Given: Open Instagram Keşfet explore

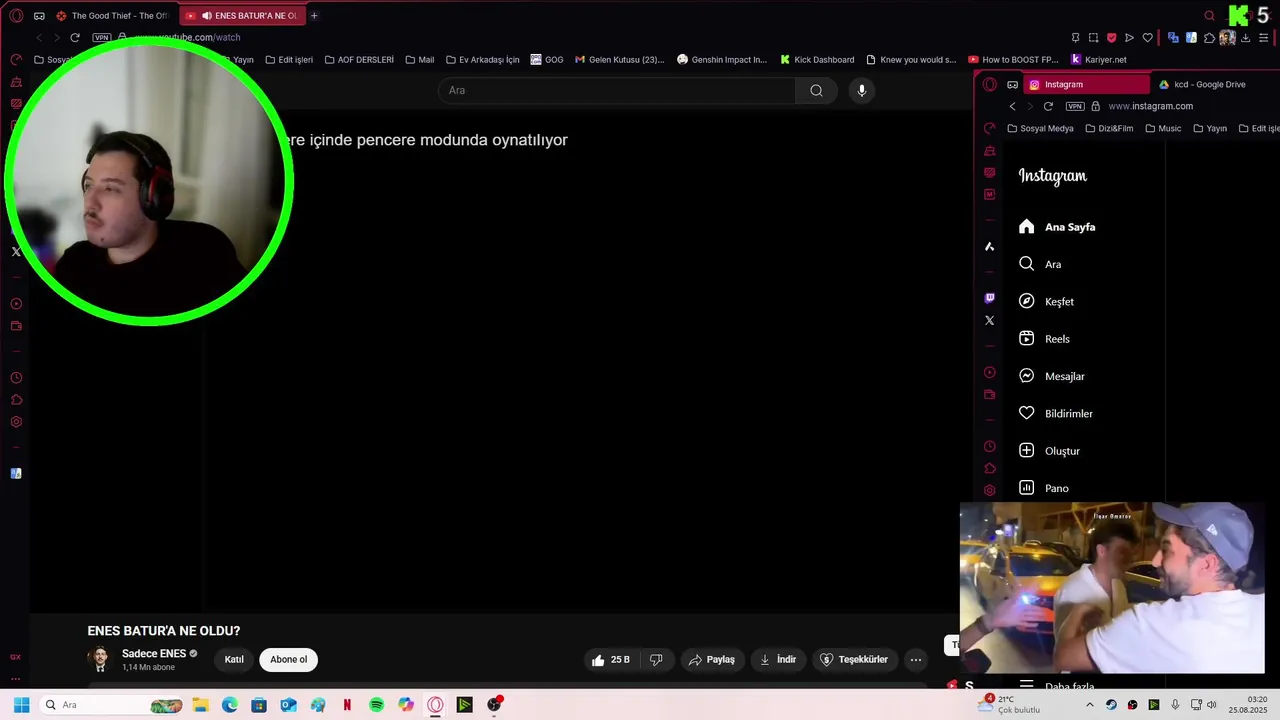Looking at the screenshot, I should coord(1046,302).
